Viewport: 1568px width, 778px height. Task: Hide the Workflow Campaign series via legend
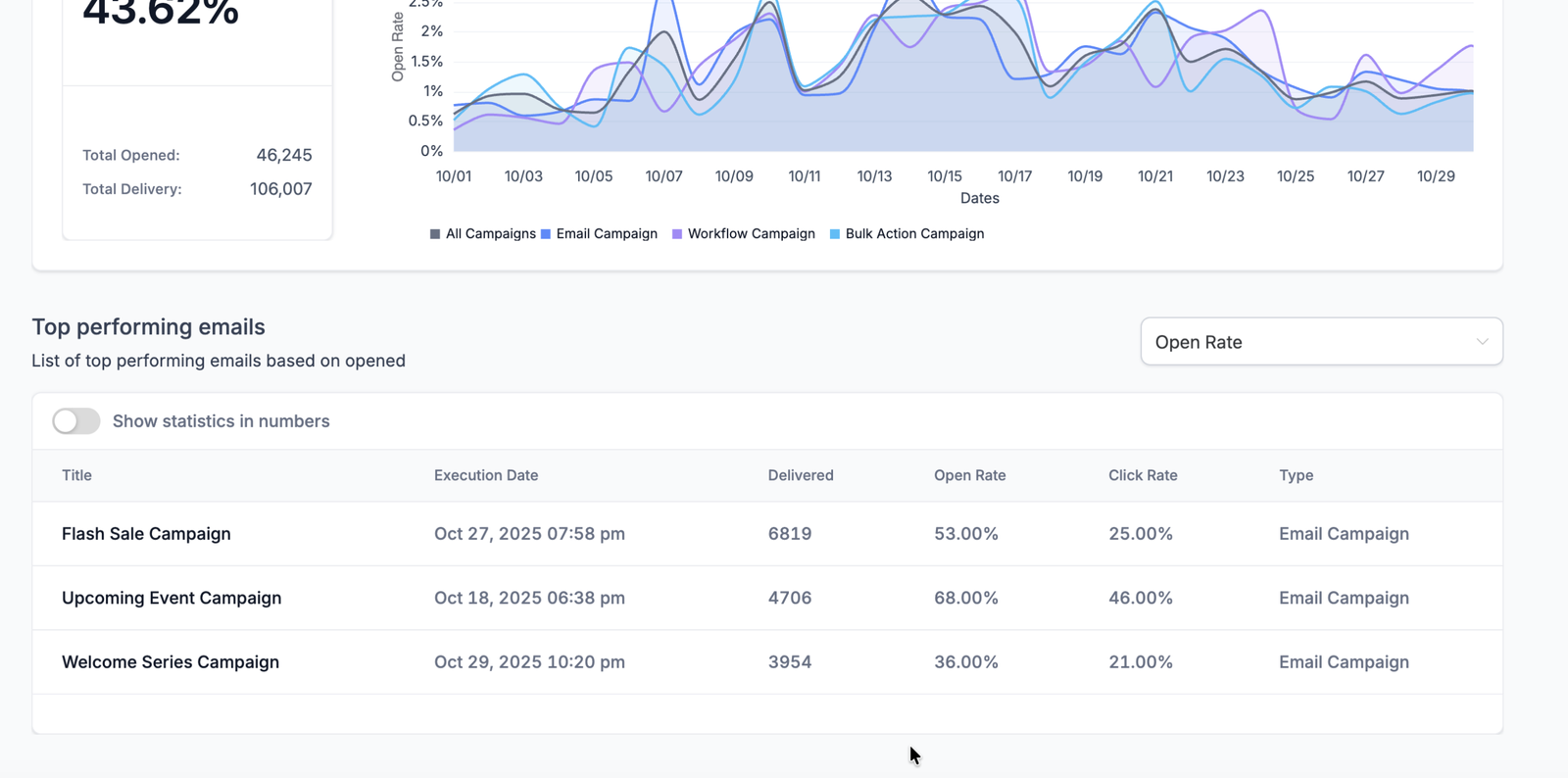677,234
